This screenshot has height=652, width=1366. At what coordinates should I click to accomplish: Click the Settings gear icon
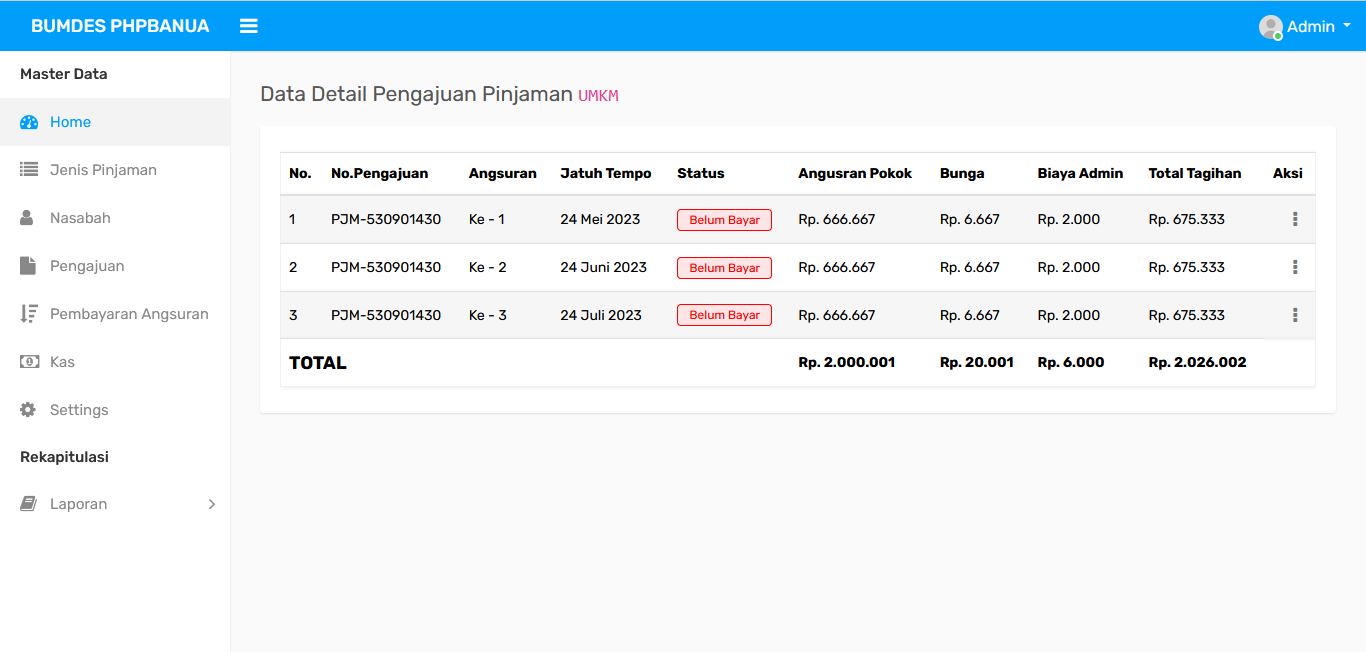[x=28, y=410]
